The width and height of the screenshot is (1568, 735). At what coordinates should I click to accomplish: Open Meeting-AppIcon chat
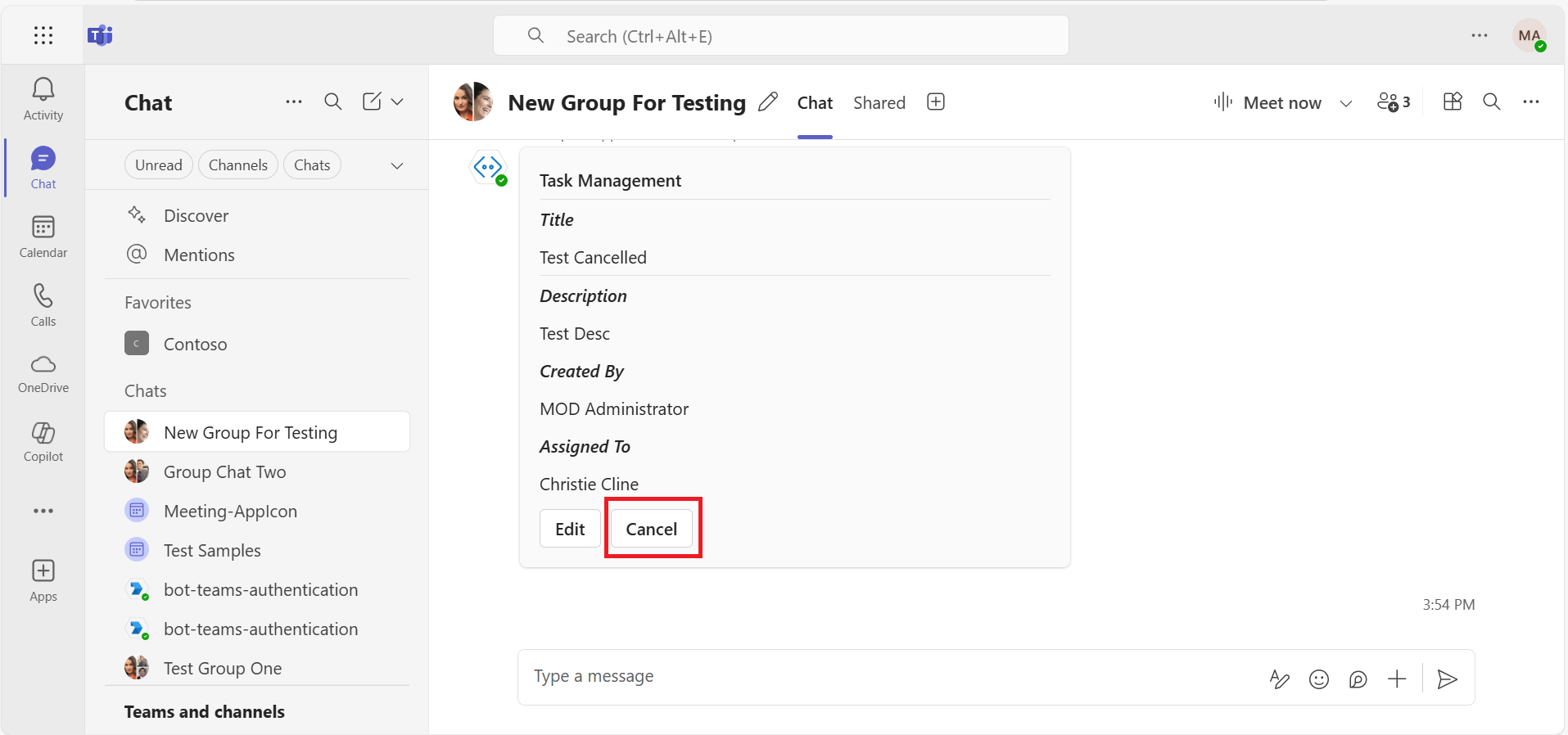pyautogui.click(x=256, y=511)
